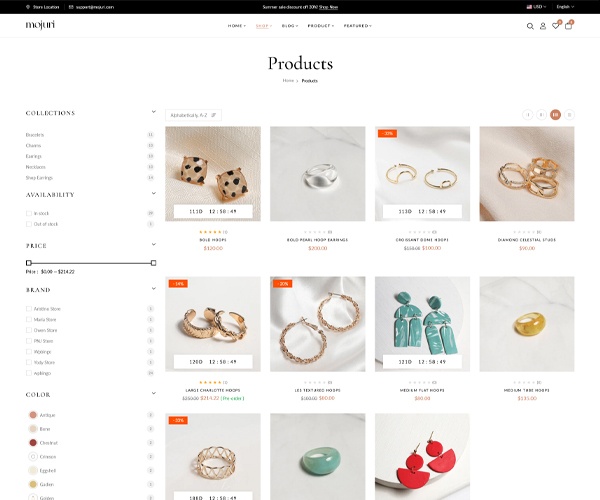Screen dimensions: 600x500
Task: Open the user account icon
Action: [x=543, y=26]
